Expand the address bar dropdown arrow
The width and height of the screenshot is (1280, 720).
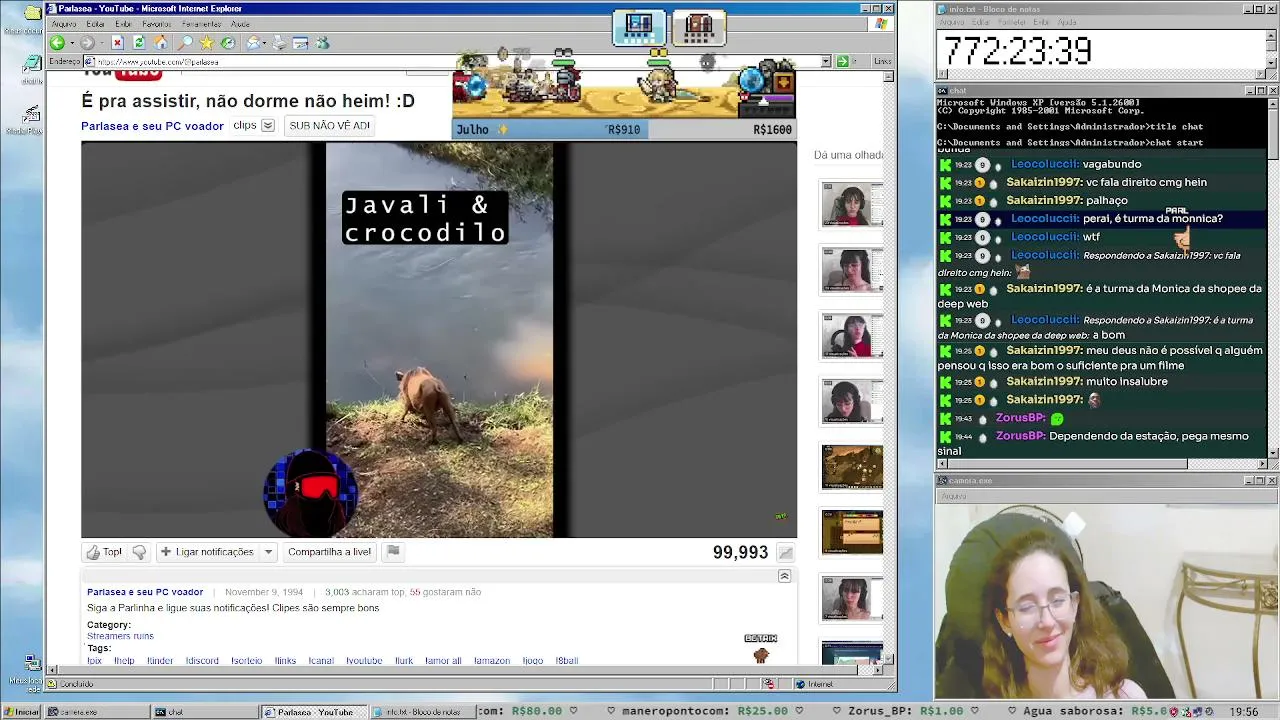pos(826,61)
